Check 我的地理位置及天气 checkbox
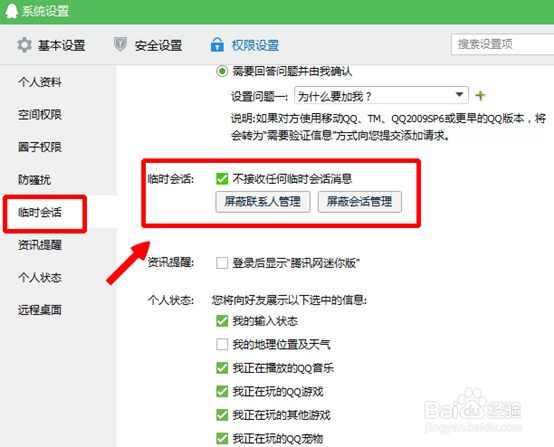This screenshot has height=447, width=554. click(222, 344)
